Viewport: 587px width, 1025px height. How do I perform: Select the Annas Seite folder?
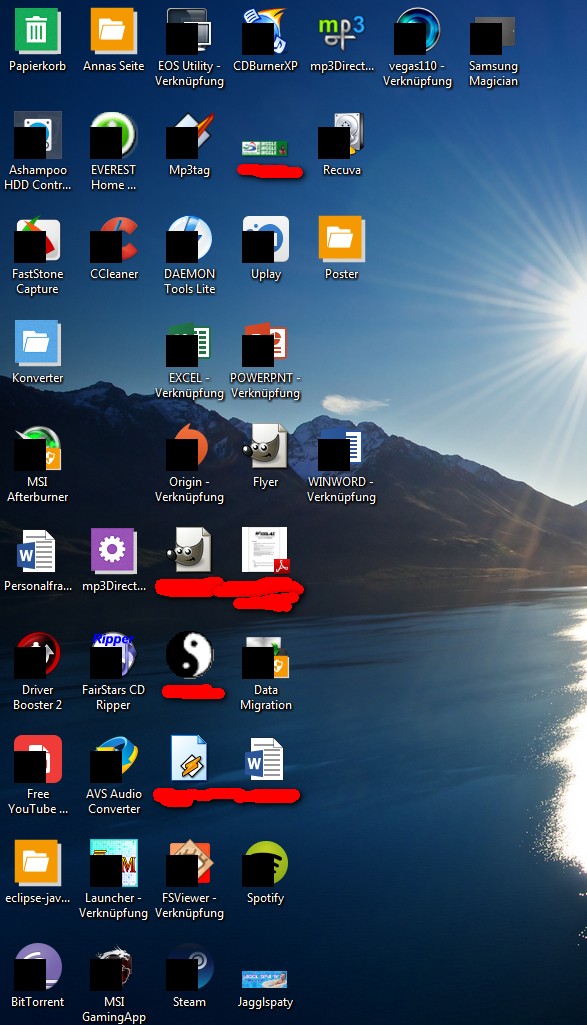coord(113,31)
